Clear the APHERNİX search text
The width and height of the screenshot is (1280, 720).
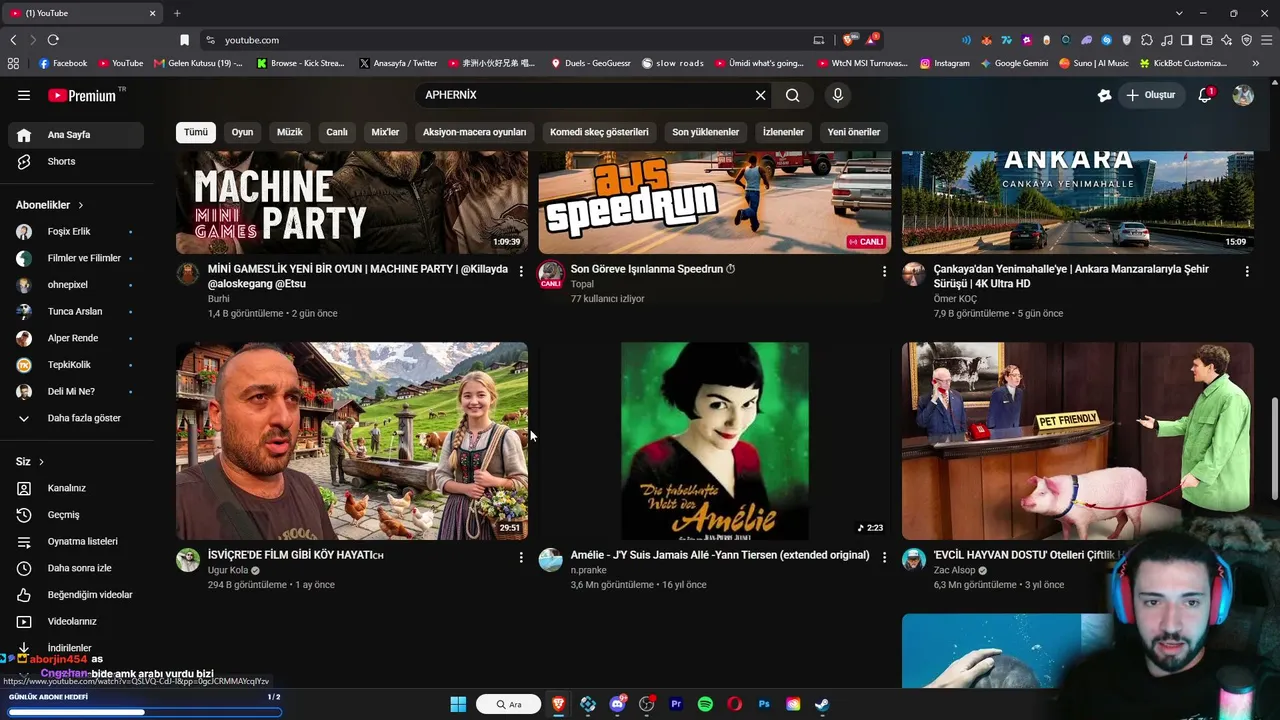point(760,95)
